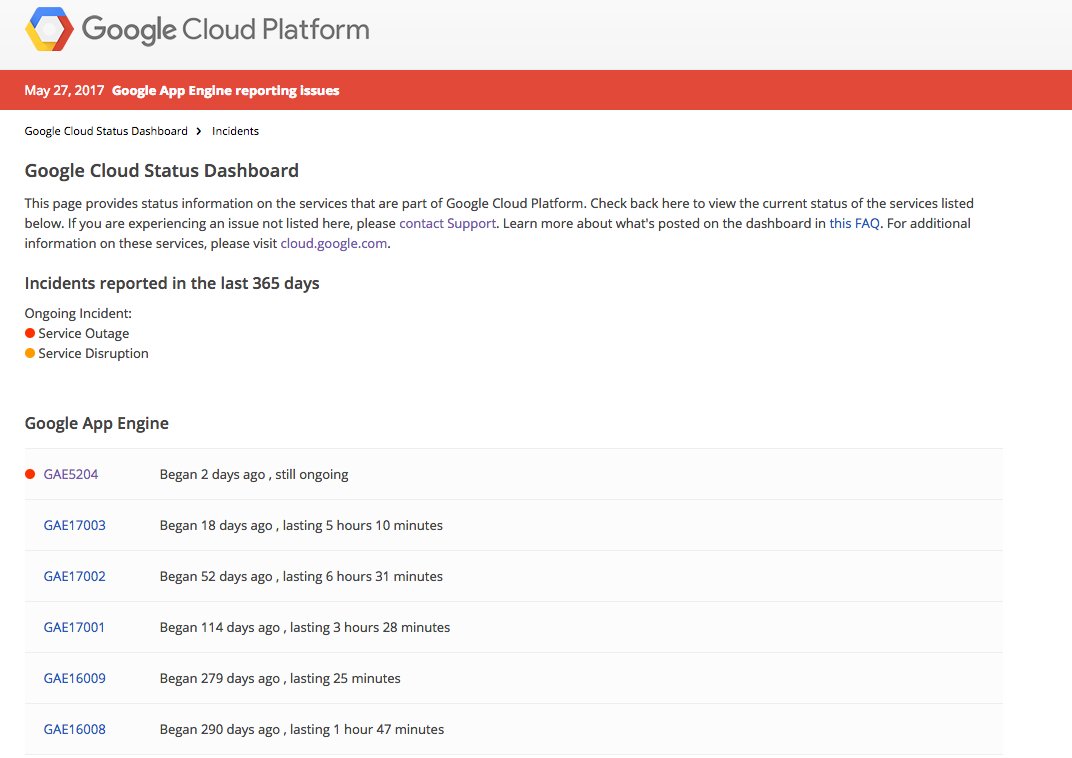Open incident GAE16008
The width and height of the screenshot is (1072, 758).
75,729
